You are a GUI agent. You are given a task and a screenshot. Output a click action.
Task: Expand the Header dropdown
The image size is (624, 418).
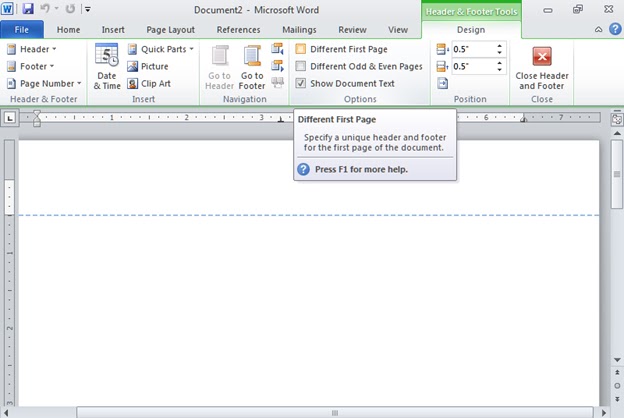32,49
